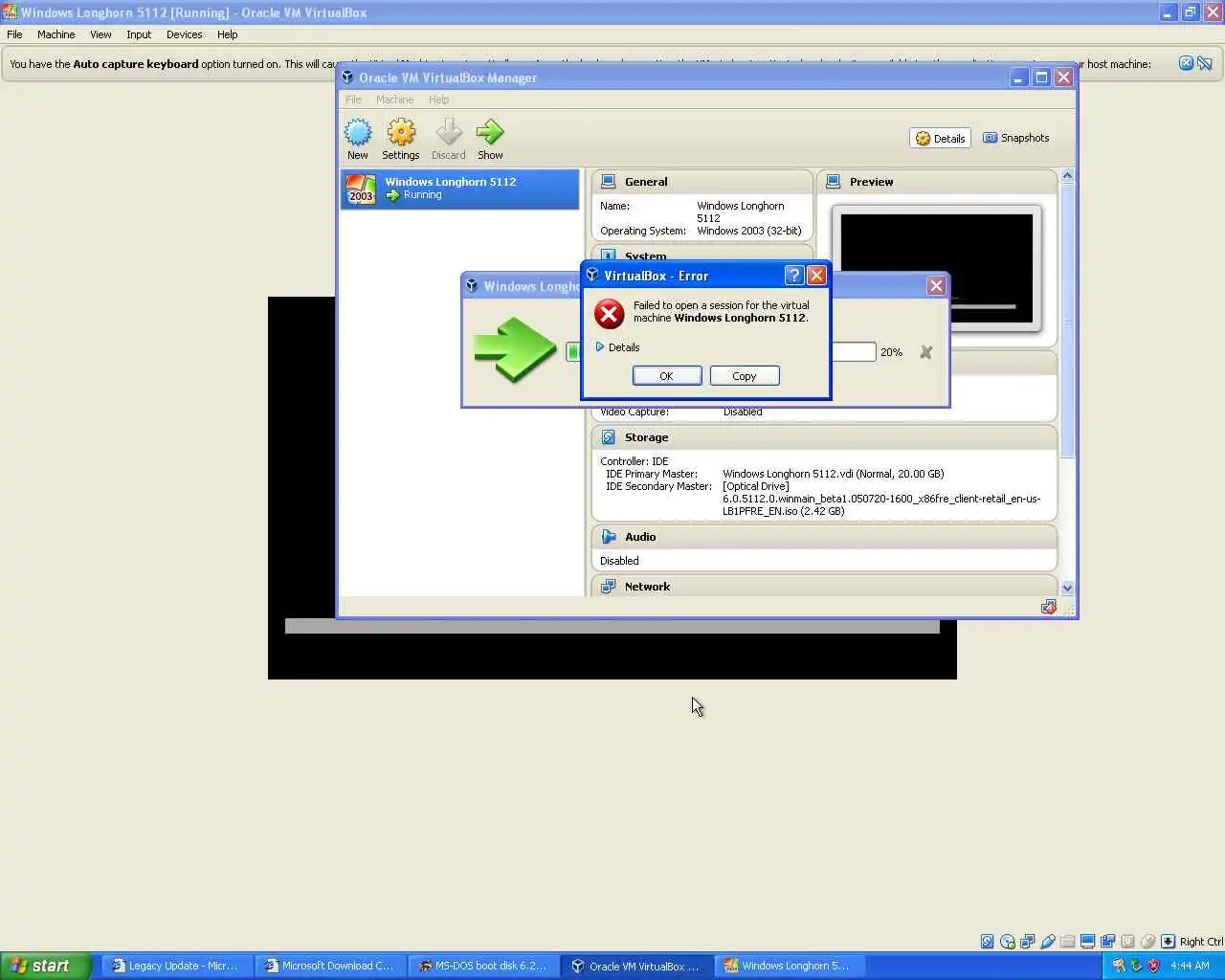1225x980 pixels.
Task: Click the shared folders status icon
Action: tap(1067, 942)
